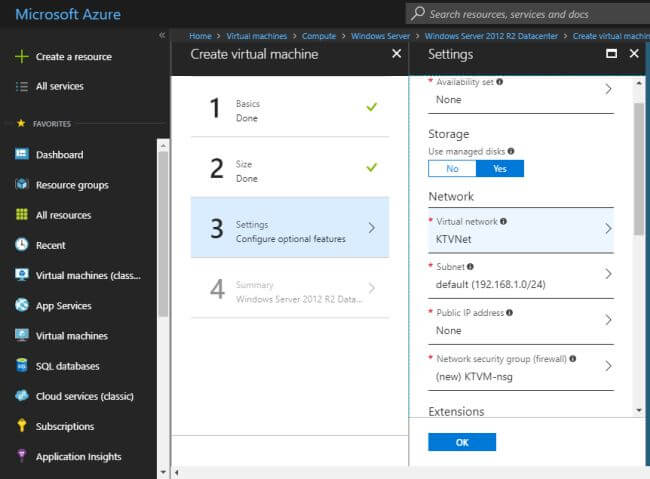The image size is (650, 479).
Task: Click the OK button
Action: 461,441
